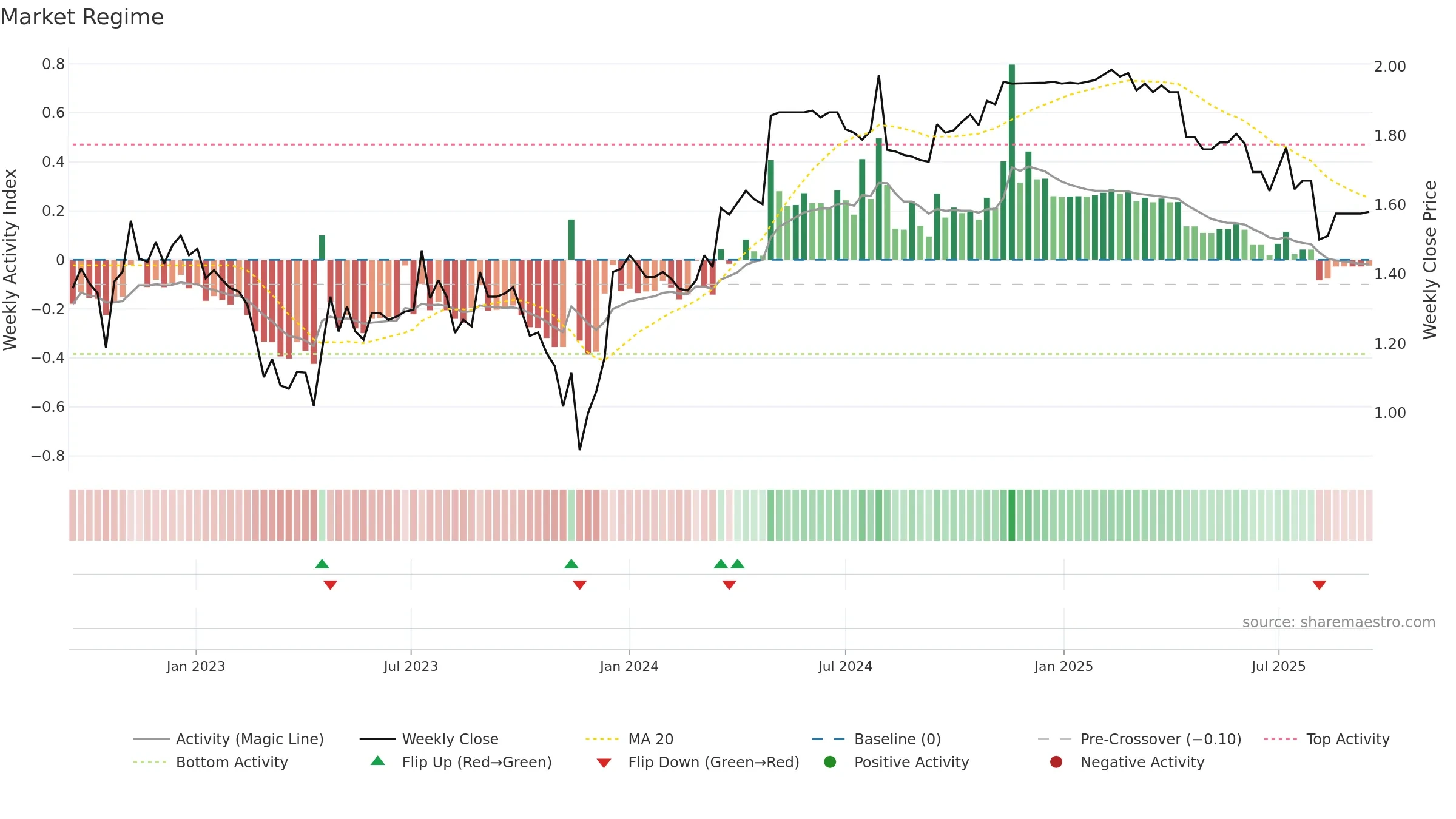The image size is (1456, 819).
Task: Click the Jan 2024 axis label
Action: pyautogui.click(x=629, y=666)
